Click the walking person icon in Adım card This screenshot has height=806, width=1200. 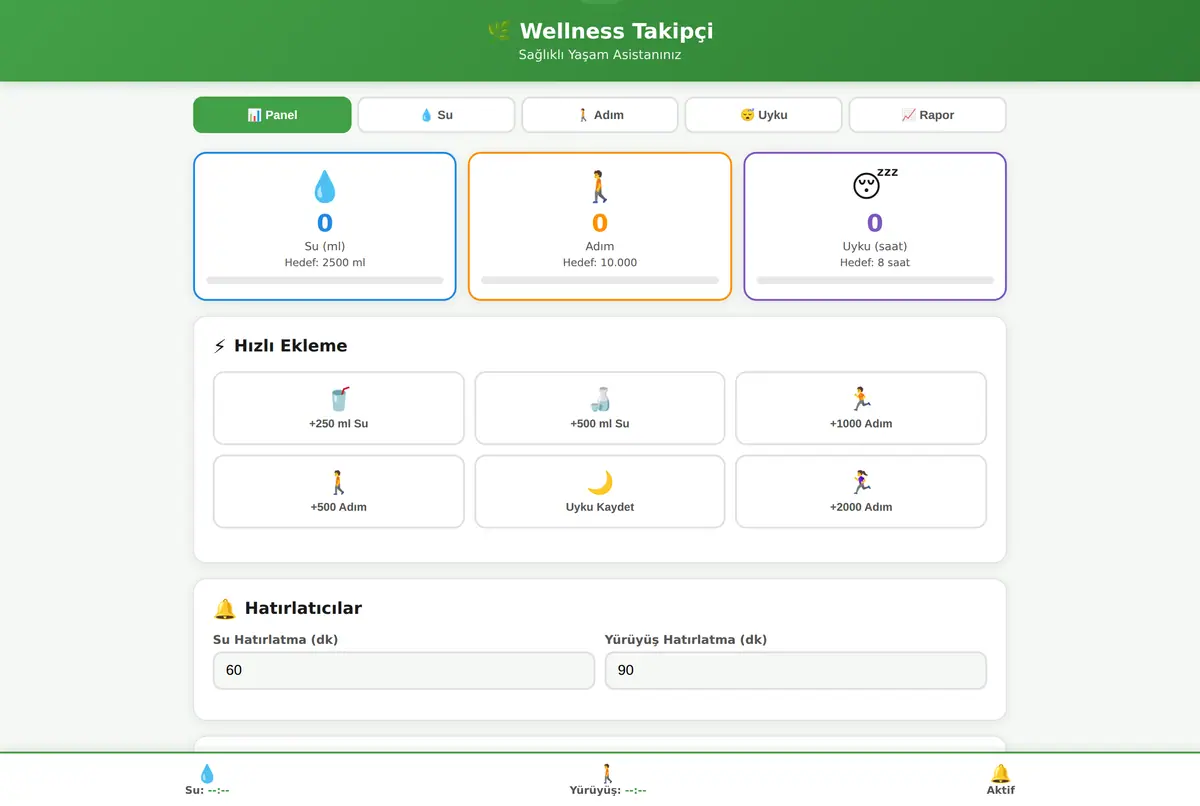pyautogui.click(x=600, y=186)
